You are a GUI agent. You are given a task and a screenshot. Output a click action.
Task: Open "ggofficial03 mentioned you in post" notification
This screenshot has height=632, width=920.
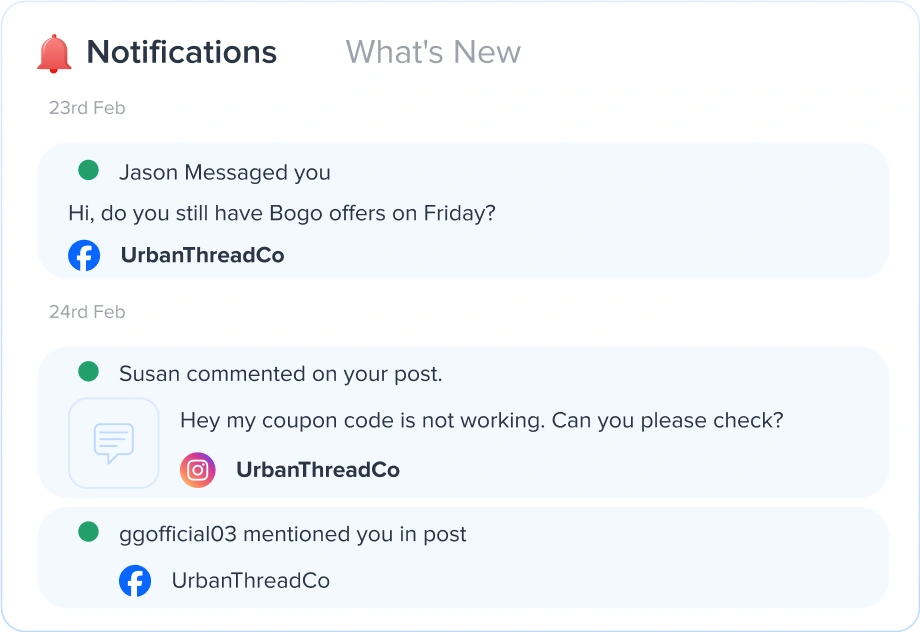[x=292, y=534]
